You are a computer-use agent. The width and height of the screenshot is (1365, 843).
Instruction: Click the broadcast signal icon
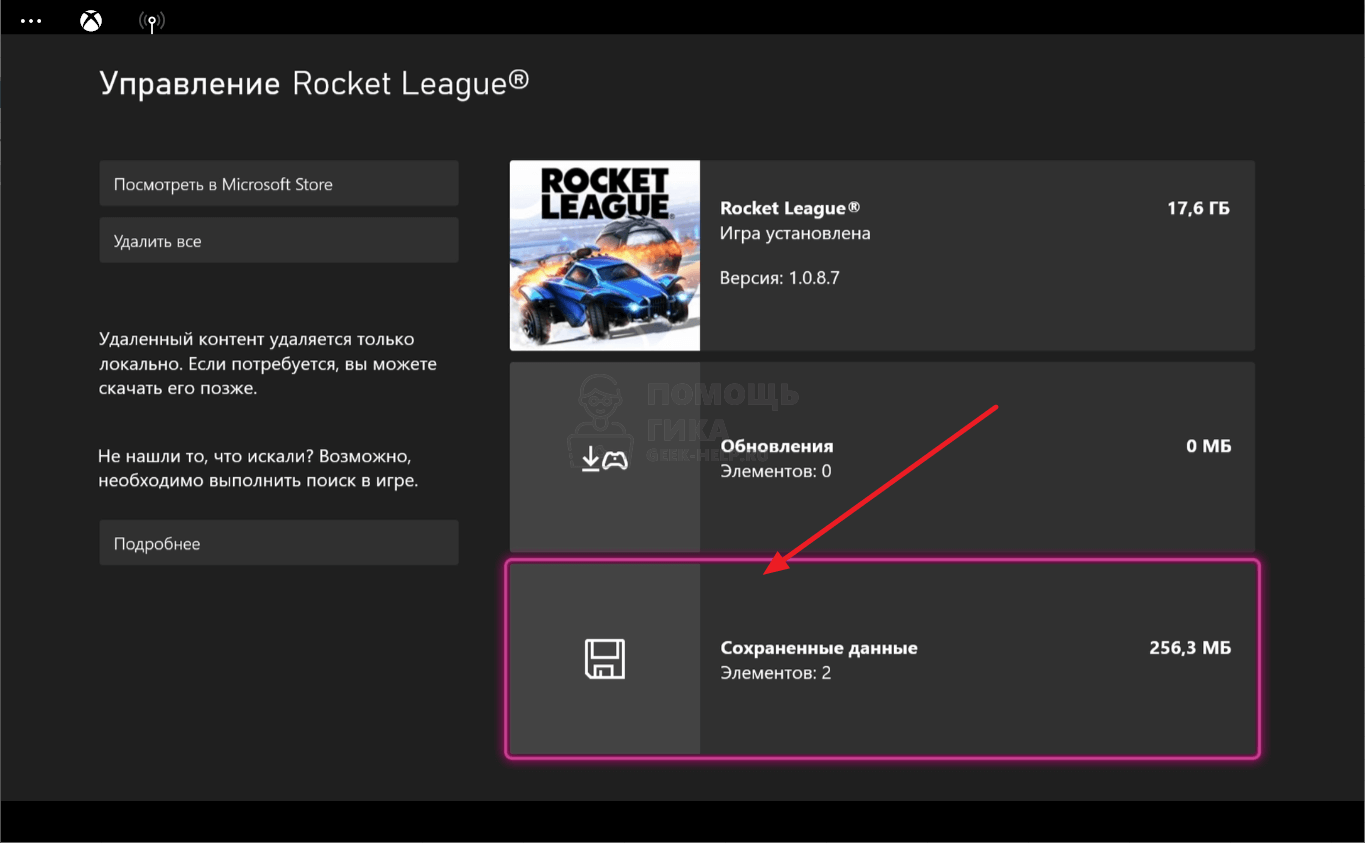click(151, 21)
